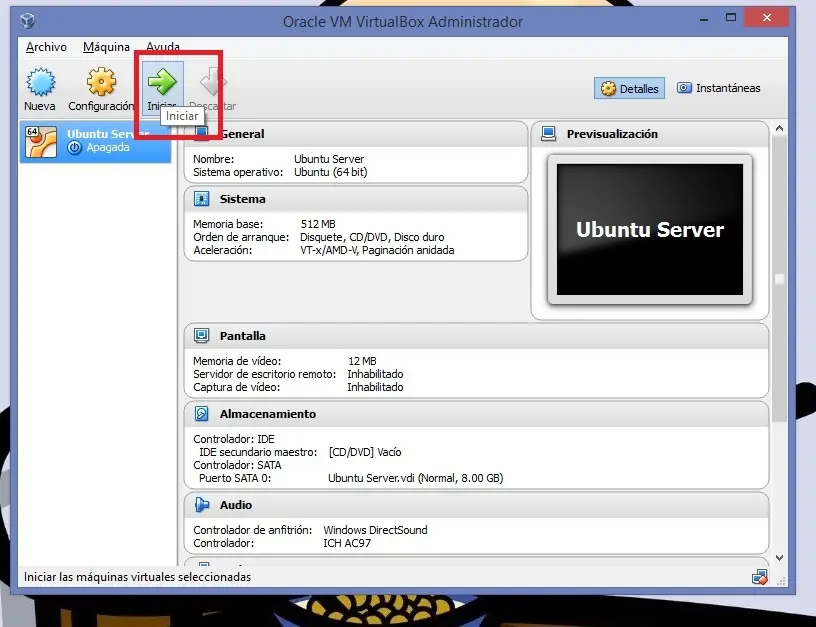Click status bar text 'Iniciar las máquinas virtuales seleccionadas'

(137, 577)
